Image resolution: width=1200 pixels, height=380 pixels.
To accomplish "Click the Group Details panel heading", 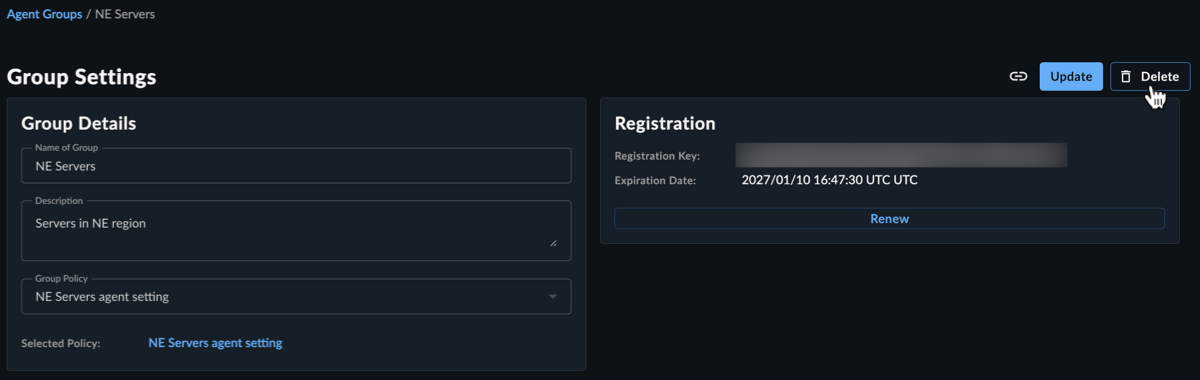I will click(79, 124).
